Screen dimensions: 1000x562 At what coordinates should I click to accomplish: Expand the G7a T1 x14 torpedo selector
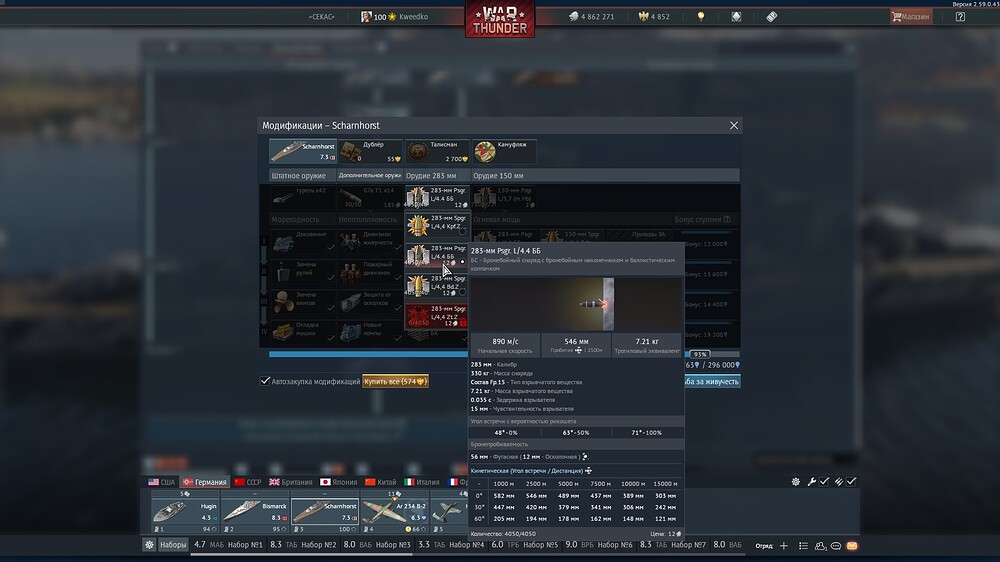370,197
